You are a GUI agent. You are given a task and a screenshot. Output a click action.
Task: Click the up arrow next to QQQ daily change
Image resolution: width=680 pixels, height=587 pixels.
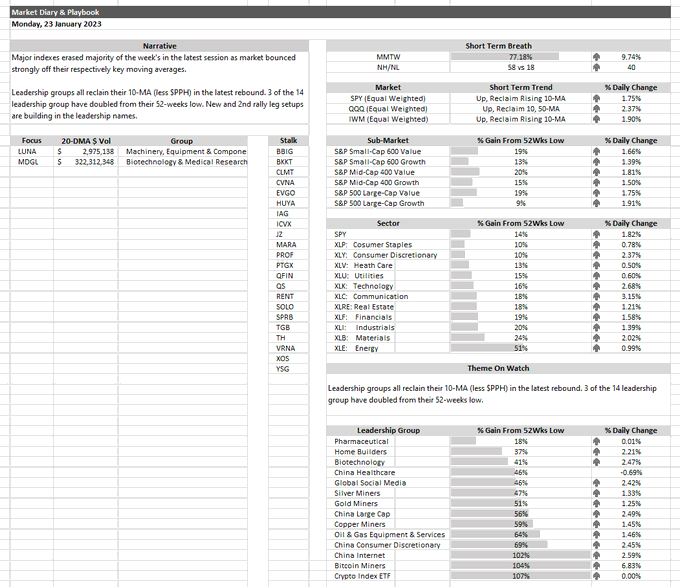(596, 109)
